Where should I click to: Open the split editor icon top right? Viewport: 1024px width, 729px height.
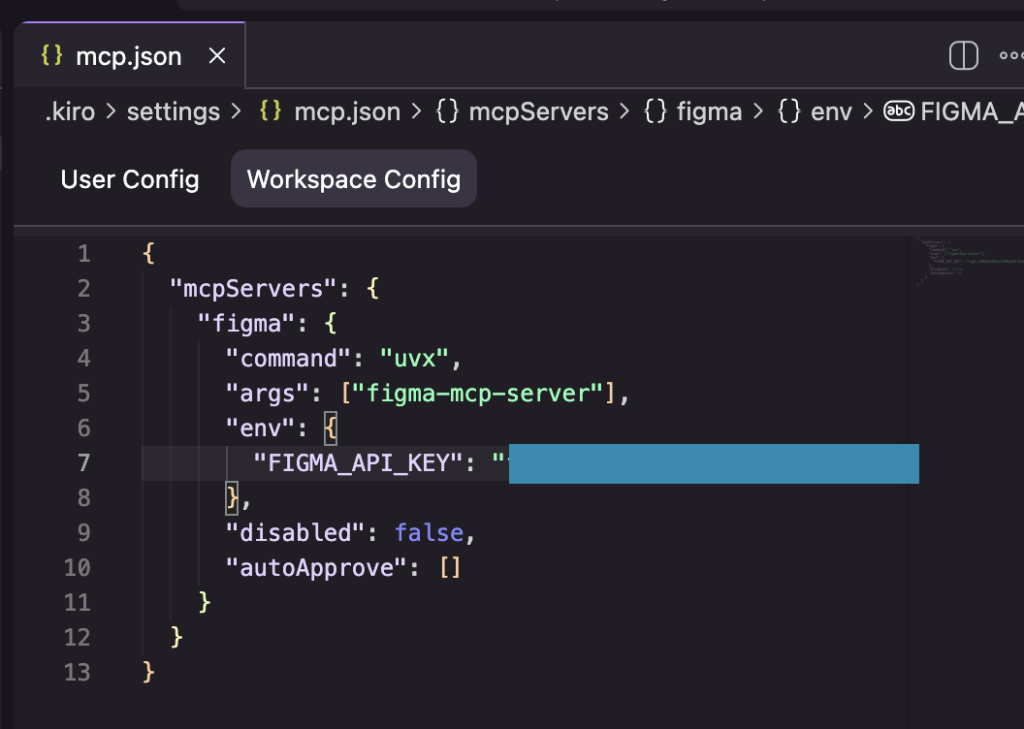[x=962, y=57]
